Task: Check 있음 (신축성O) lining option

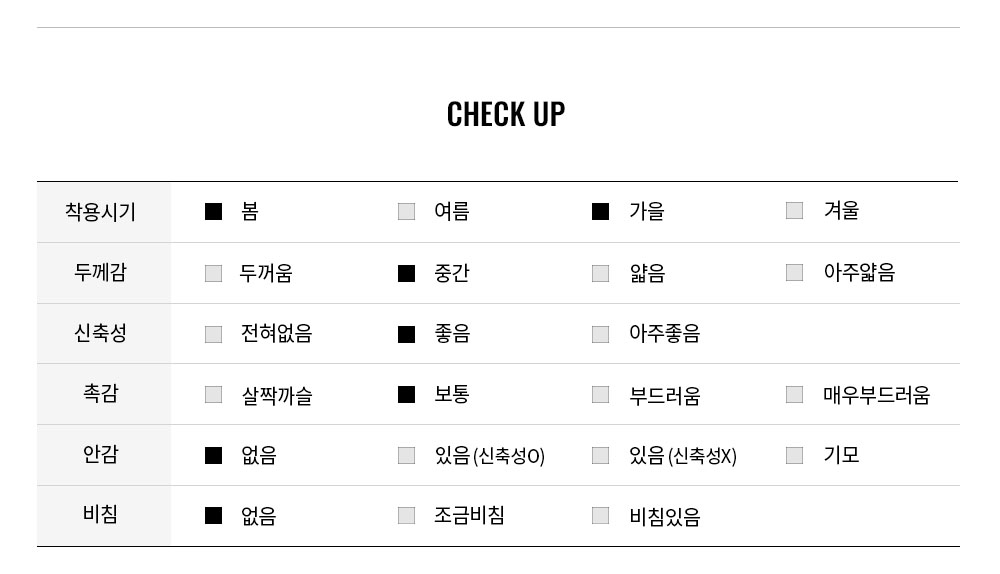Action: point(406,455)
